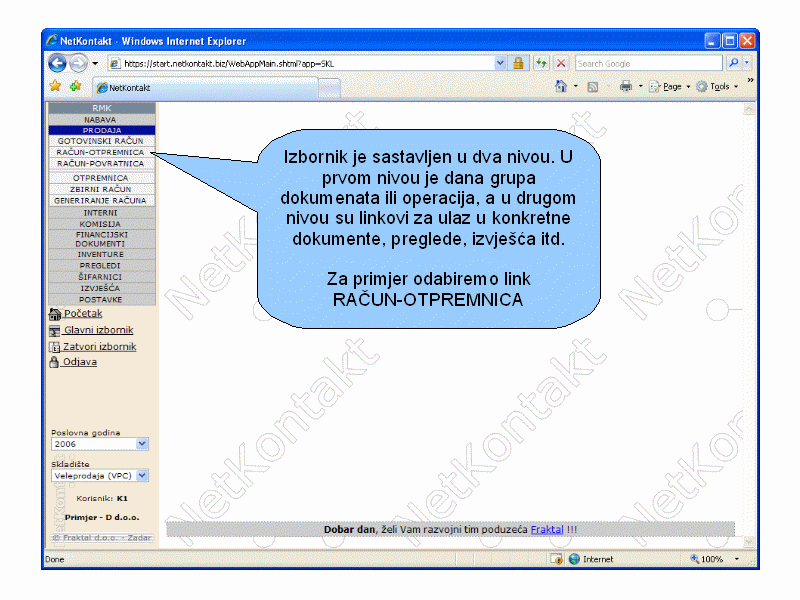This screenshot has height=600, width=800.
Task: Click the padlock icon beside Odjava
Action: (x=54, y=362)
